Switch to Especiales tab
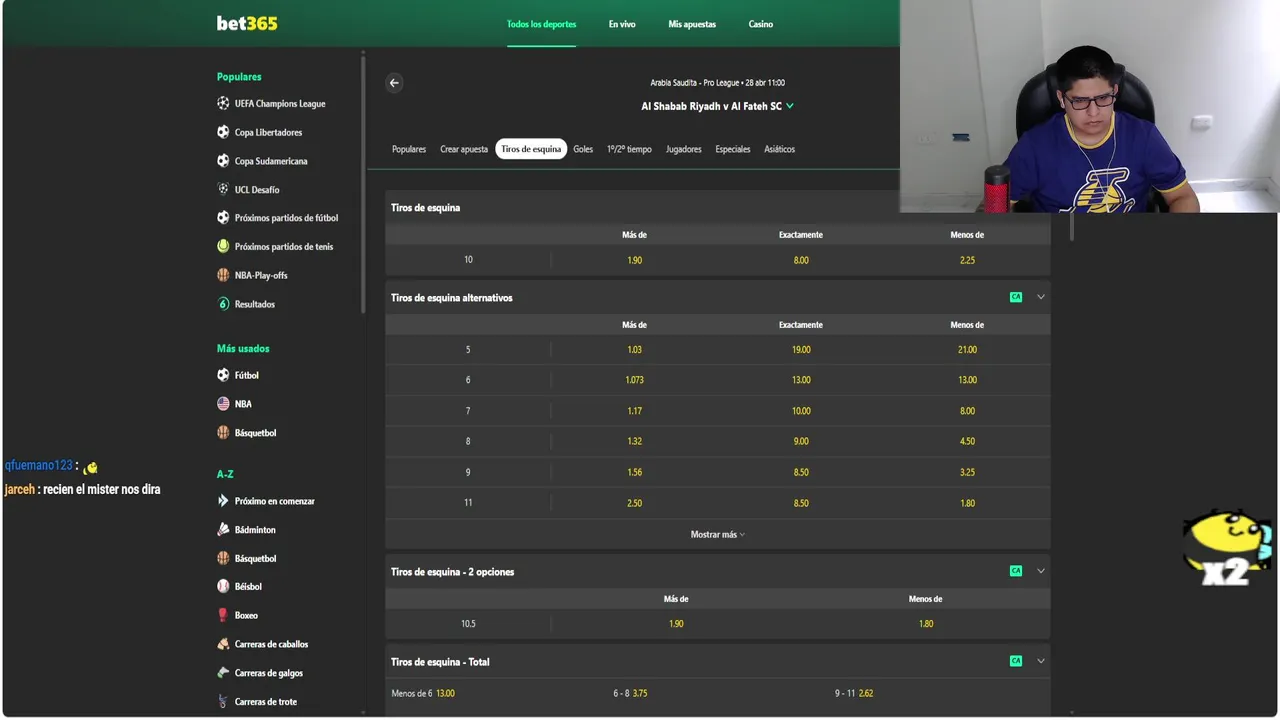 [733, 149]
